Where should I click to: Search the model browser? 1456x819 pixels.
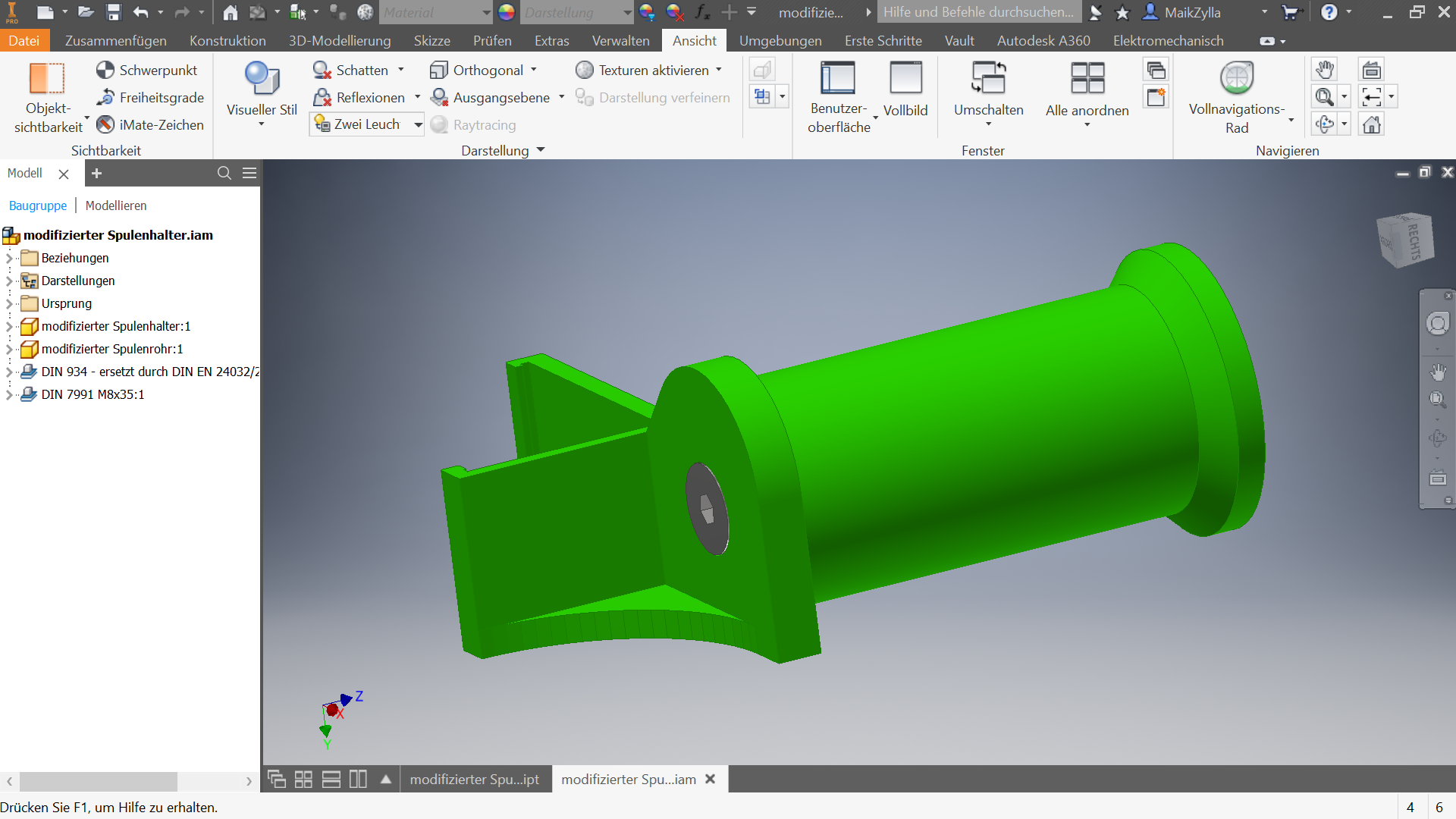224,173
